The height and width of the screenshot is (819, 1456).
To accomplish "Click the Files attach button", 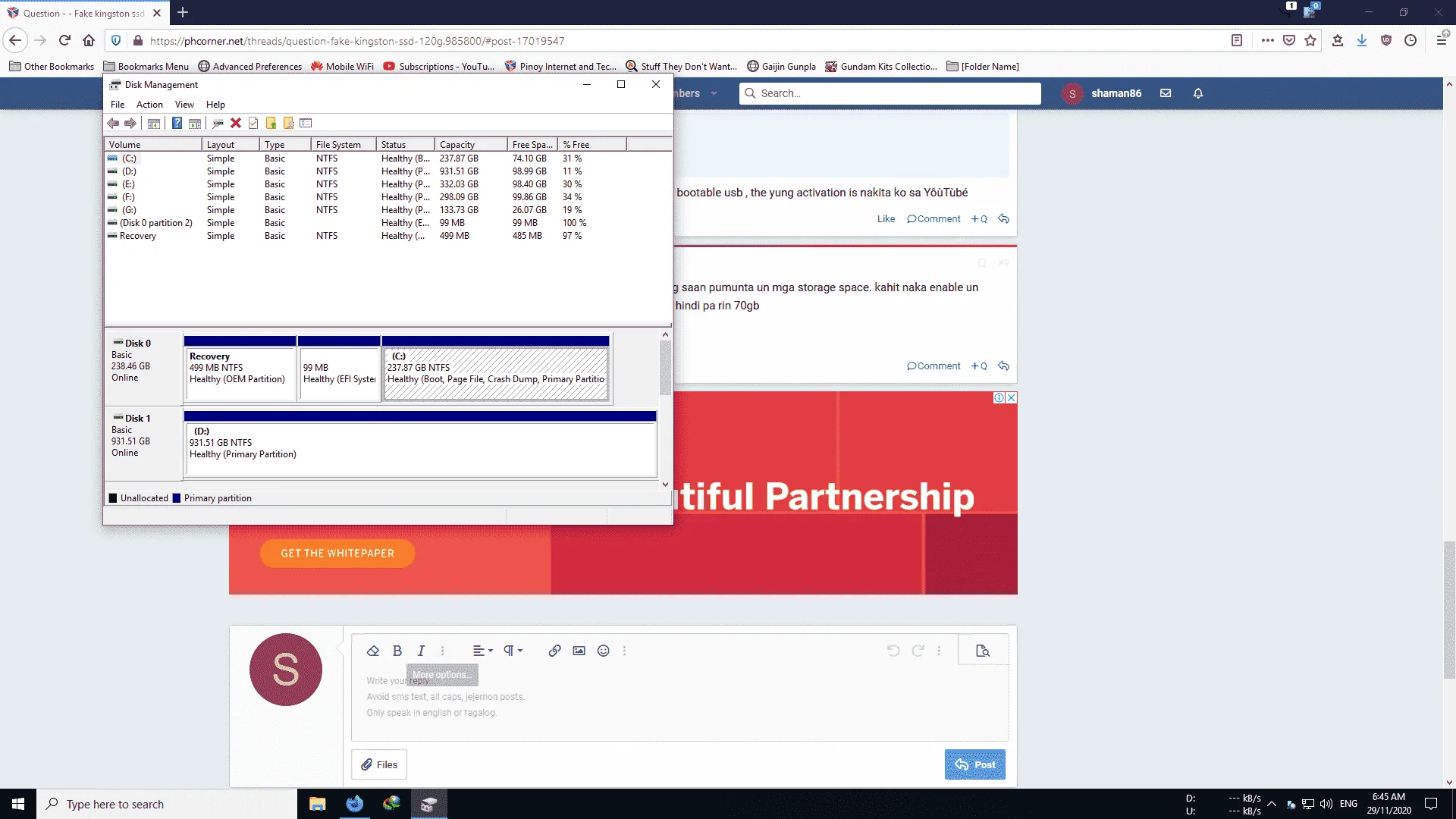I will click(x=379, y=764).
